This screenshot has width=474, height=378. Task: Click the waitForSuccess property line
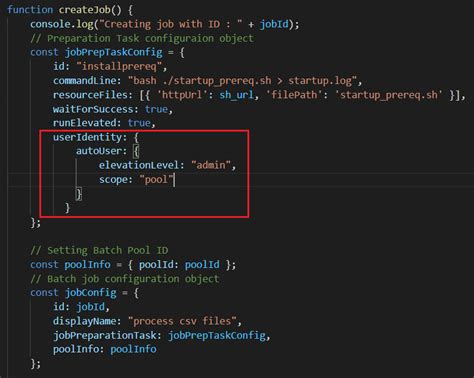(x=113, y=109)
